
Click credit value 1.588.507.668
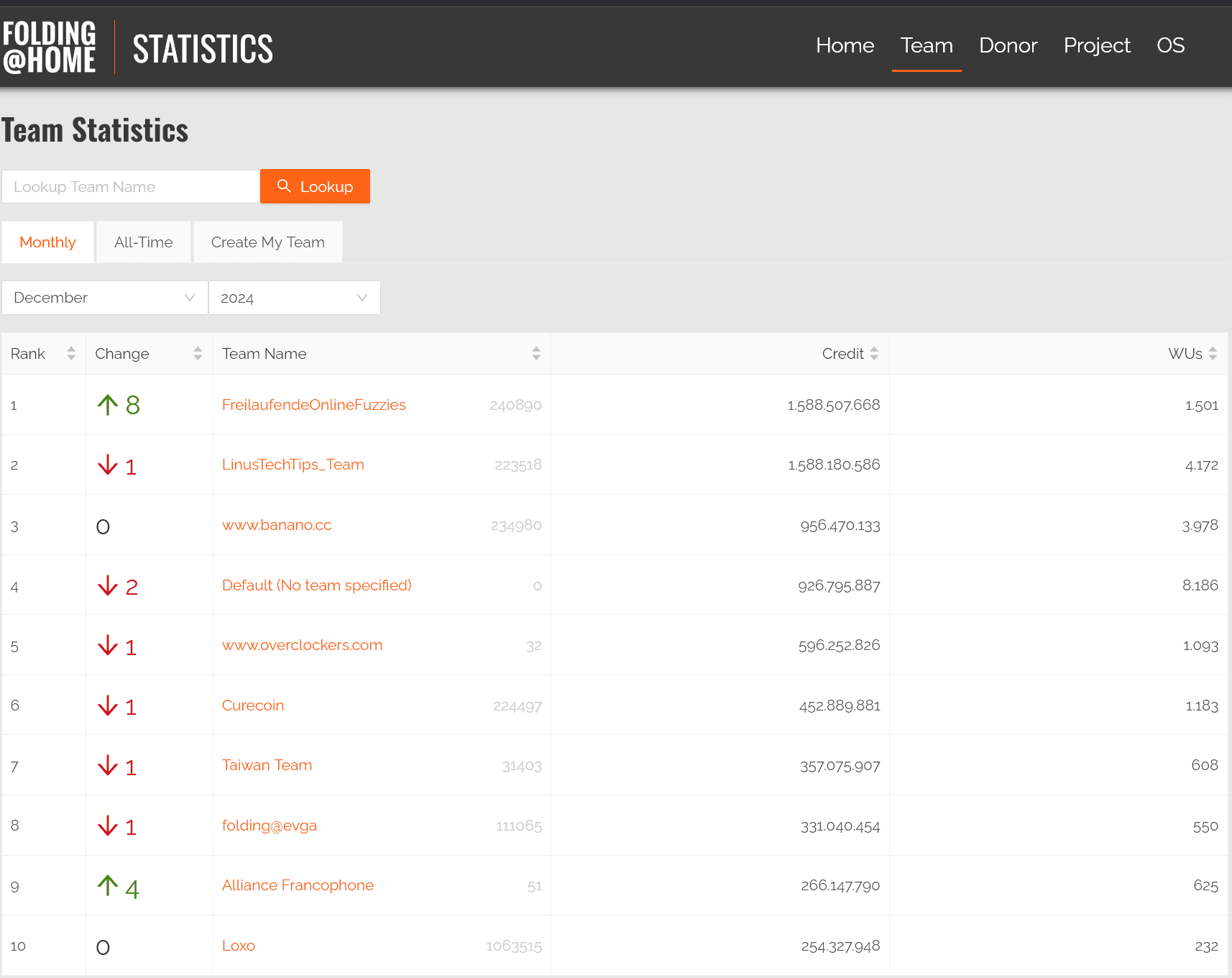[x=834, y=405]
